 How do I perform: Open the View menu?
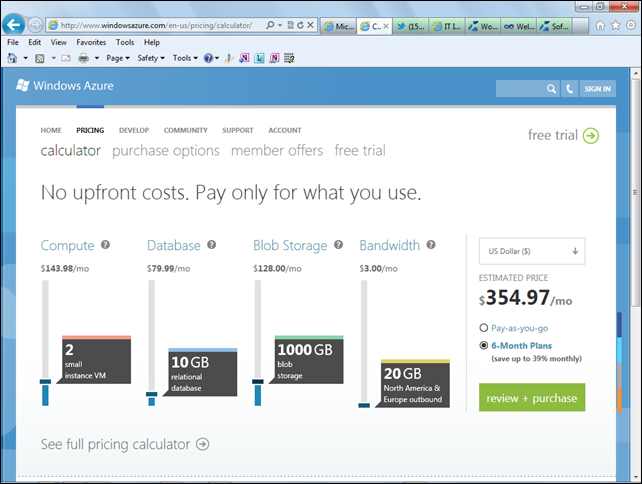click(59, 42)
